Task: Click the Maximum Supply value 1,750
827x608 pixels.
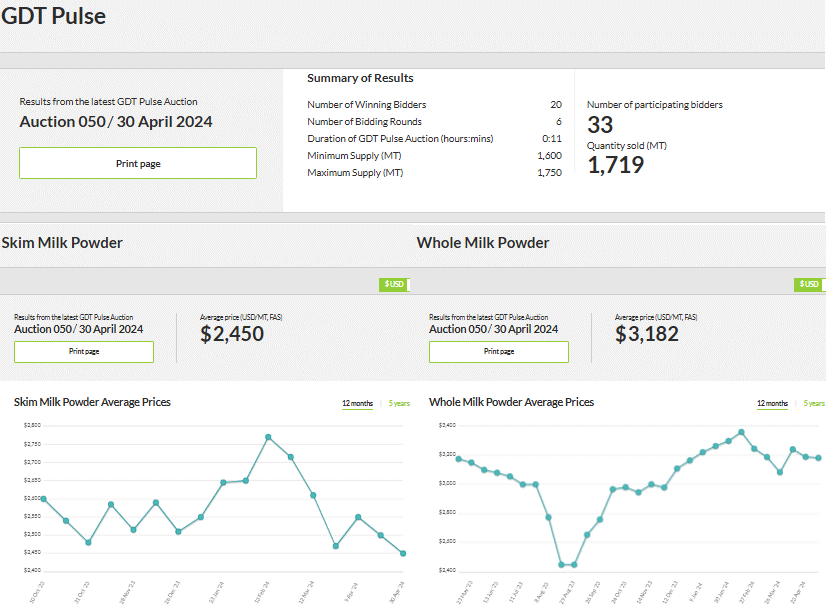Action: coord(550,172)
